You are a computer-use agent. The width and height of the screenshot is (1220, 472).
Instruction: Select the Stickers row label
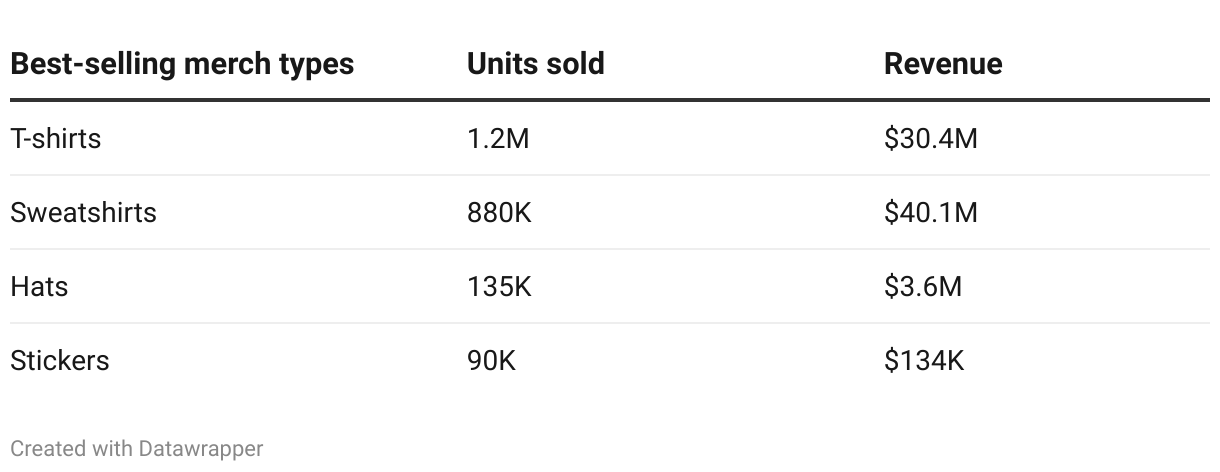click(x=60, y=360)
